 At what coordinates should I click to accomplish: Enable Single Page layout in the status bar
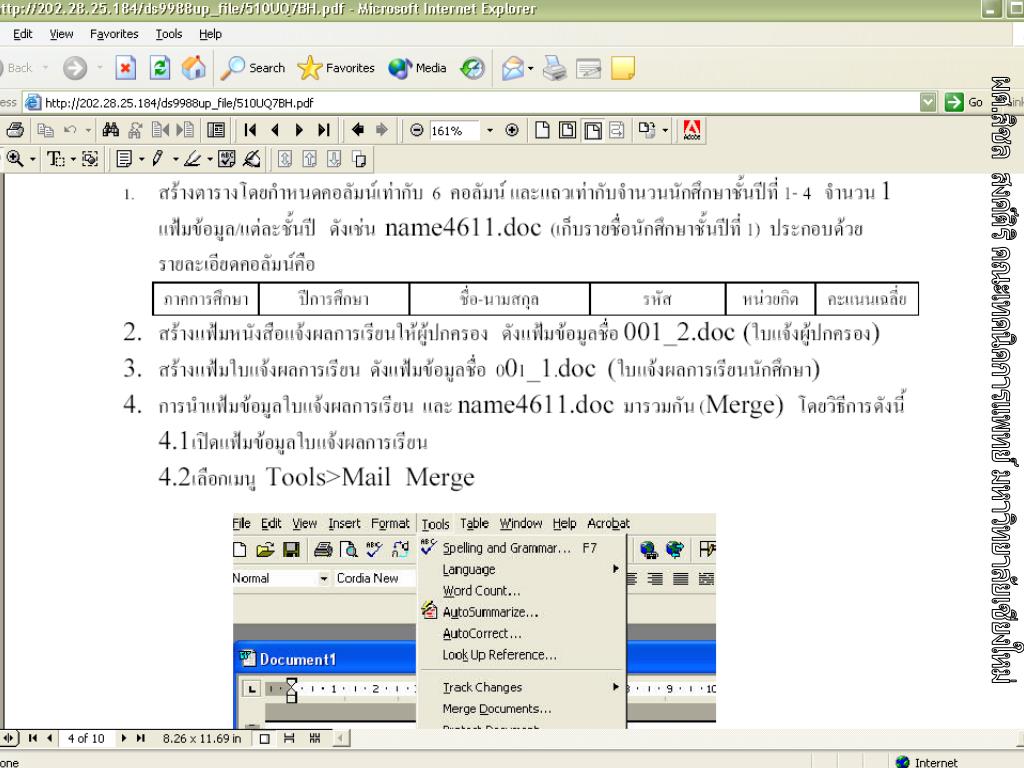(264, 739)
